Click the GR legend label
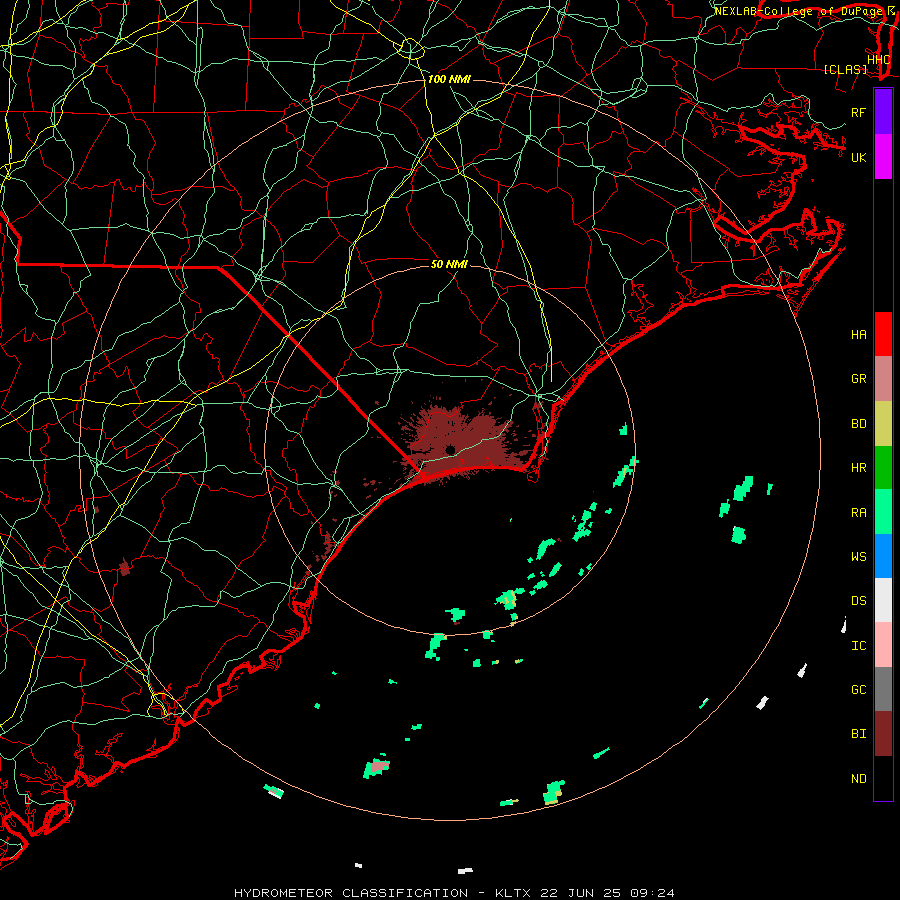 pos(859,379)
